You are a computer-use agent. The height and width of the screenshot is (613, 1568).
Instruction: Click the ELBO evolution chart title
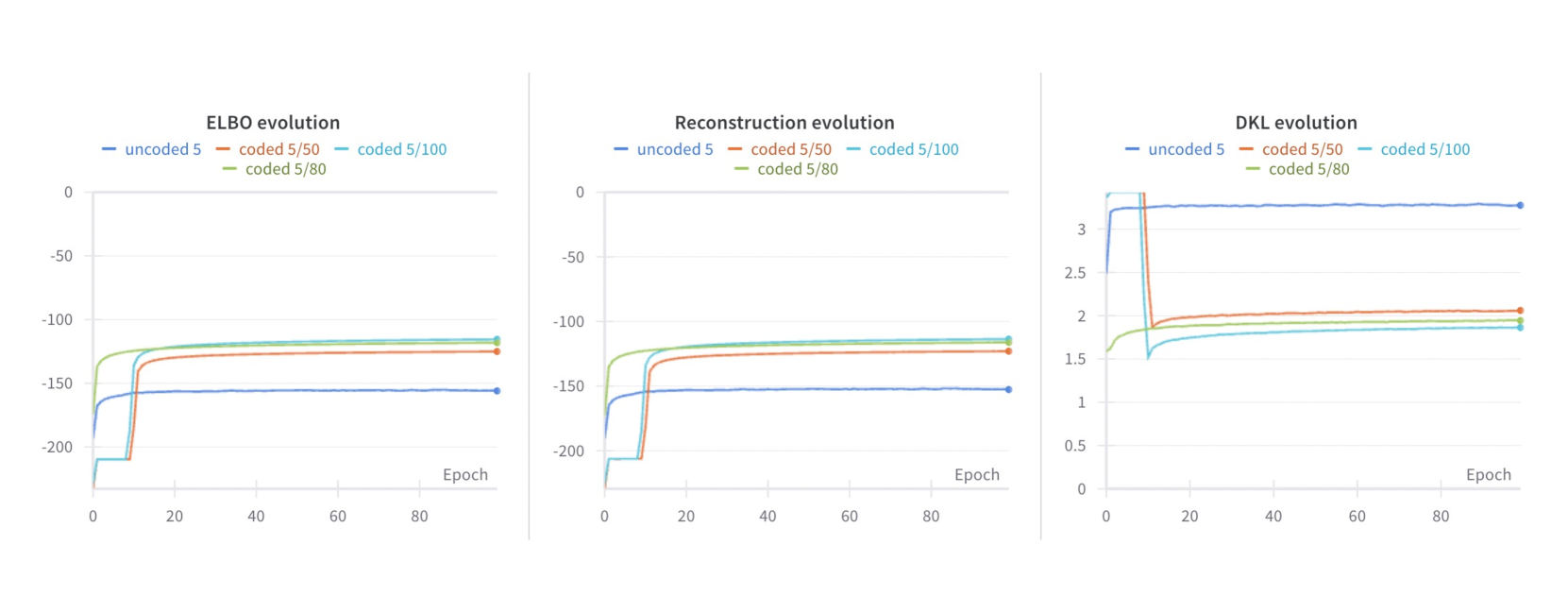[x=273, y=123]
